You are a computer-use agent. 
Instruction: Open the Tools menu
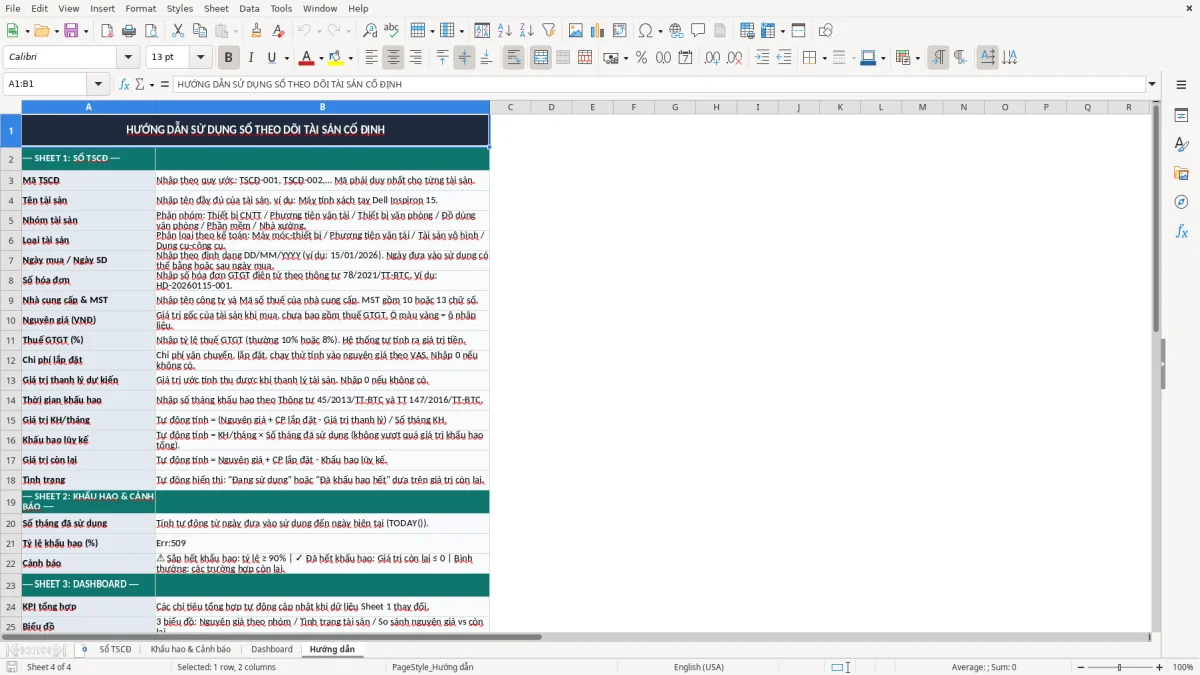click(x=281, y=8)
